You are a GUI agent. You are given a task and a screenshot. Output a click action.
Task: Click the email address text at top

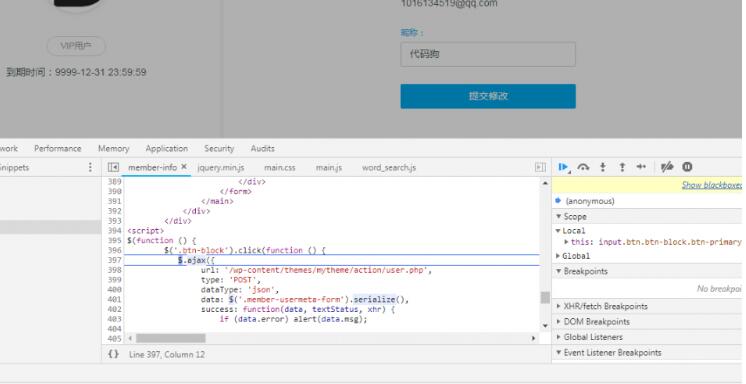coord(449,3)
